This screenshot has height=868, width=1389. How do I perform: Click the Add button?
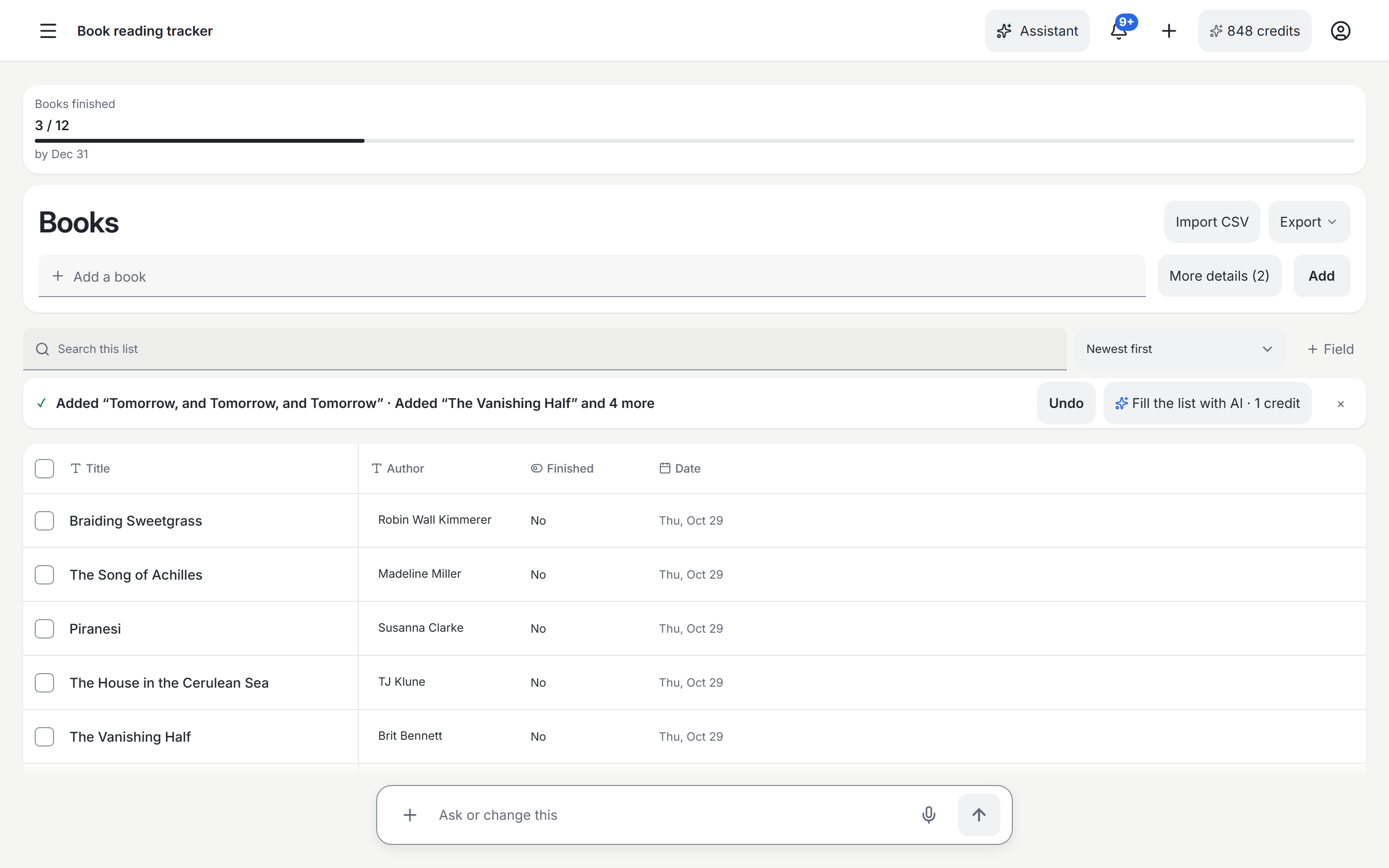click(1321, 276)
